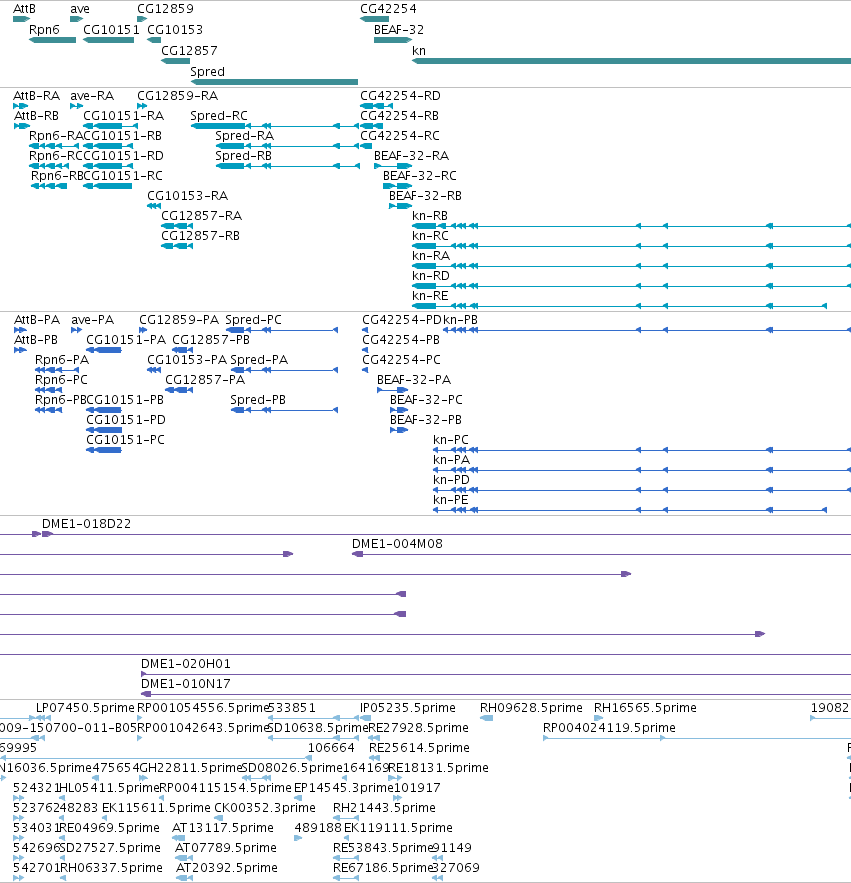Select transcript Rpn6-RC
Viewport: 851px width, 883px height.
point(48,166)
